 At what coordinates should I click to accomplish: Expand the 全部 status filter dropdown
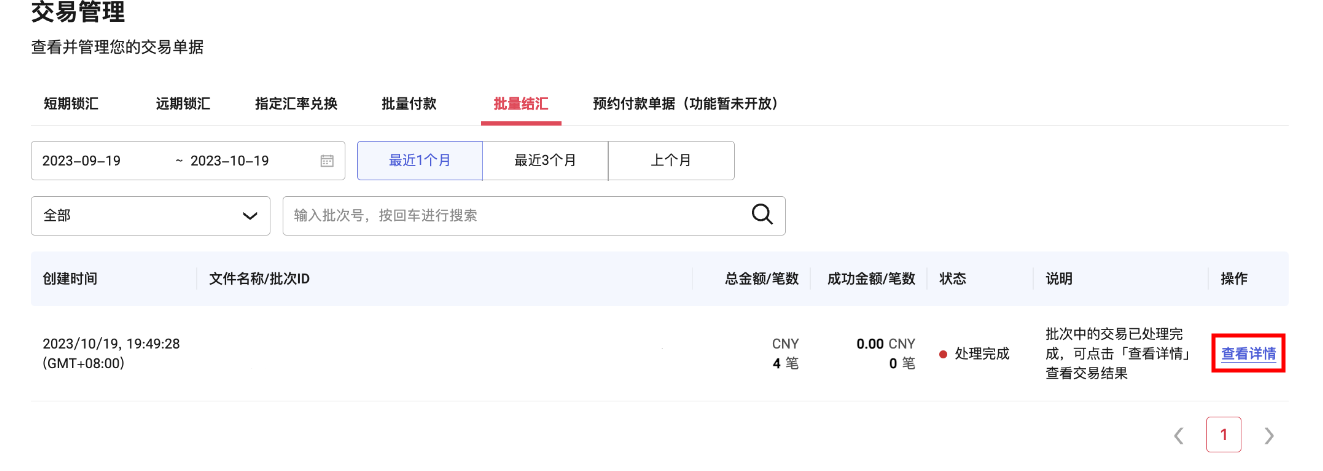coord(151,216)
